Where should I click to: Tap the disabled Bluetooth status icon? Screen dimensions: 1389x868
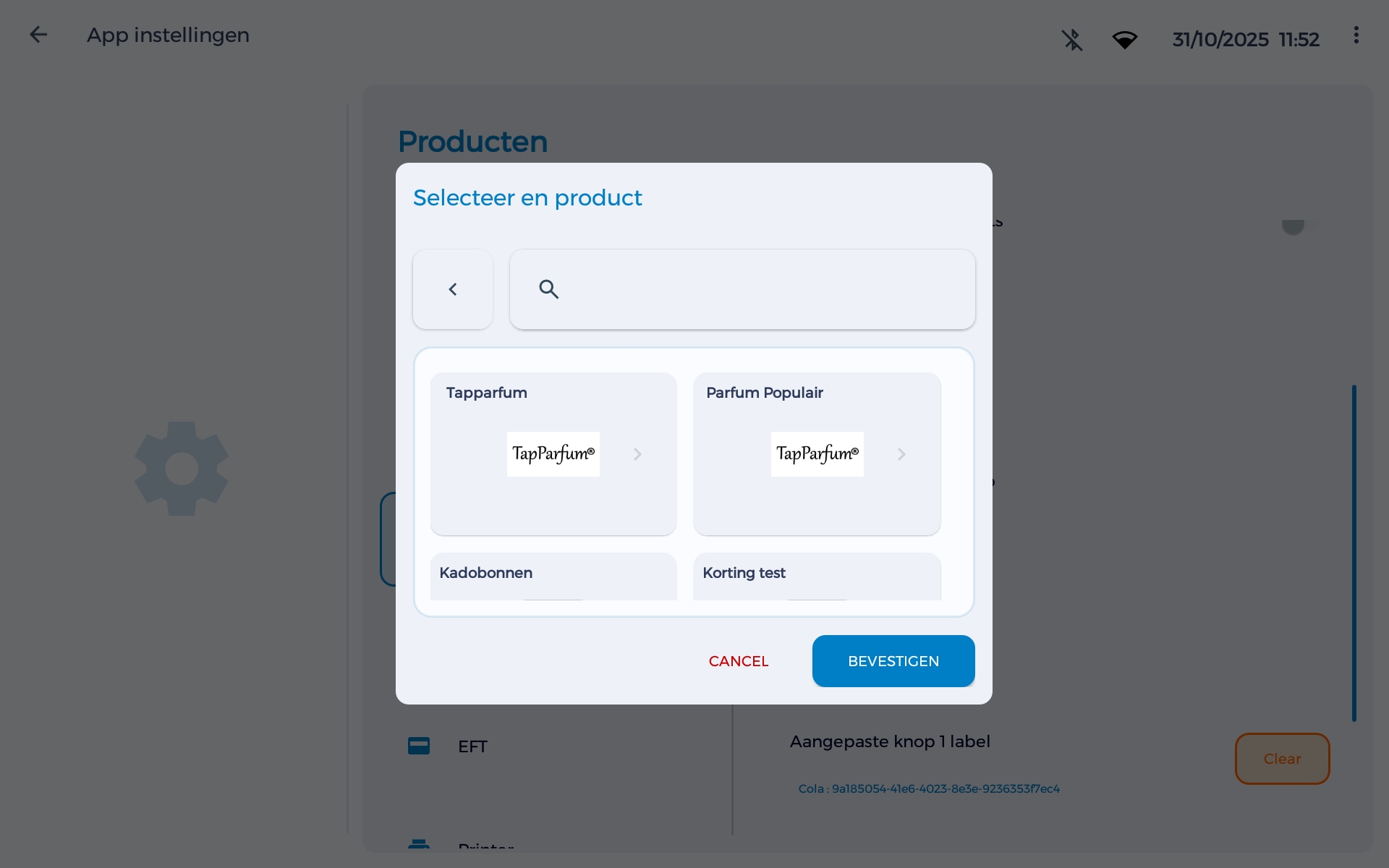coord(1072,40)
